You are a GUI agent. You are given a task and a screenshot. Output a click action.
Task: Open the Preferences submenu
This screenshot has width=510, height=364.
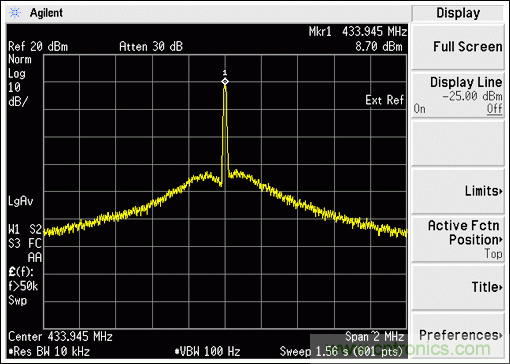point(458,335)
